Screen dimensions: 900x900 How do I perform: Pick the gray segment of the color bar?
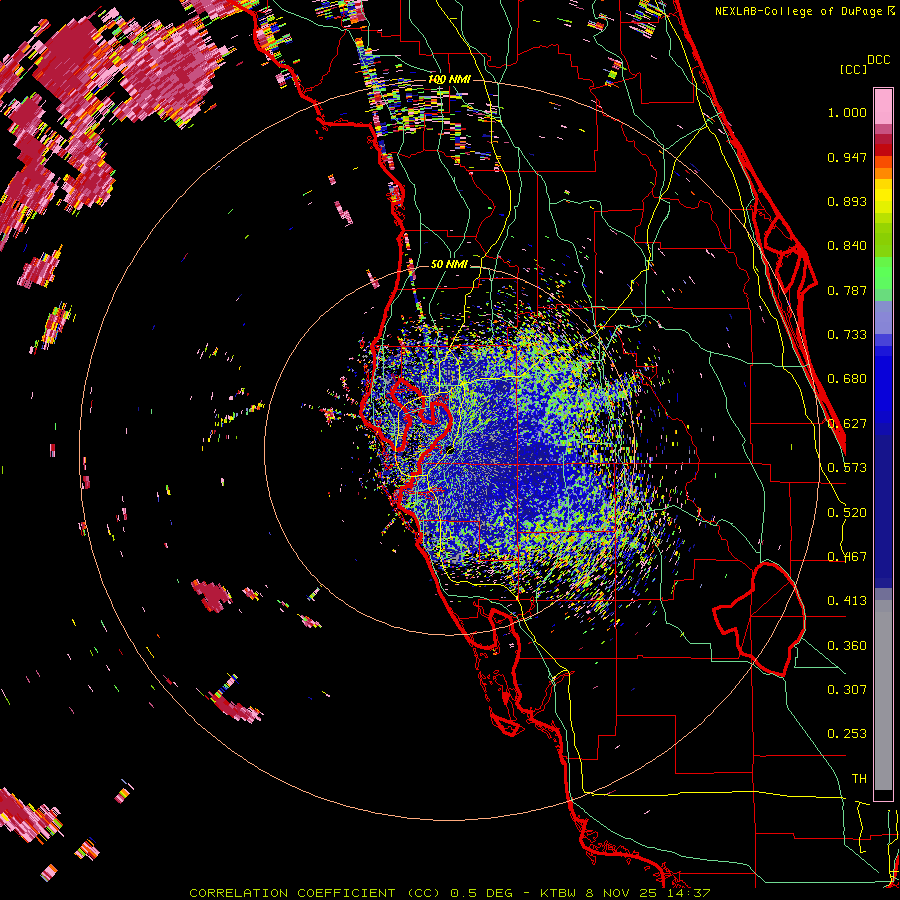tap(883, 695)
